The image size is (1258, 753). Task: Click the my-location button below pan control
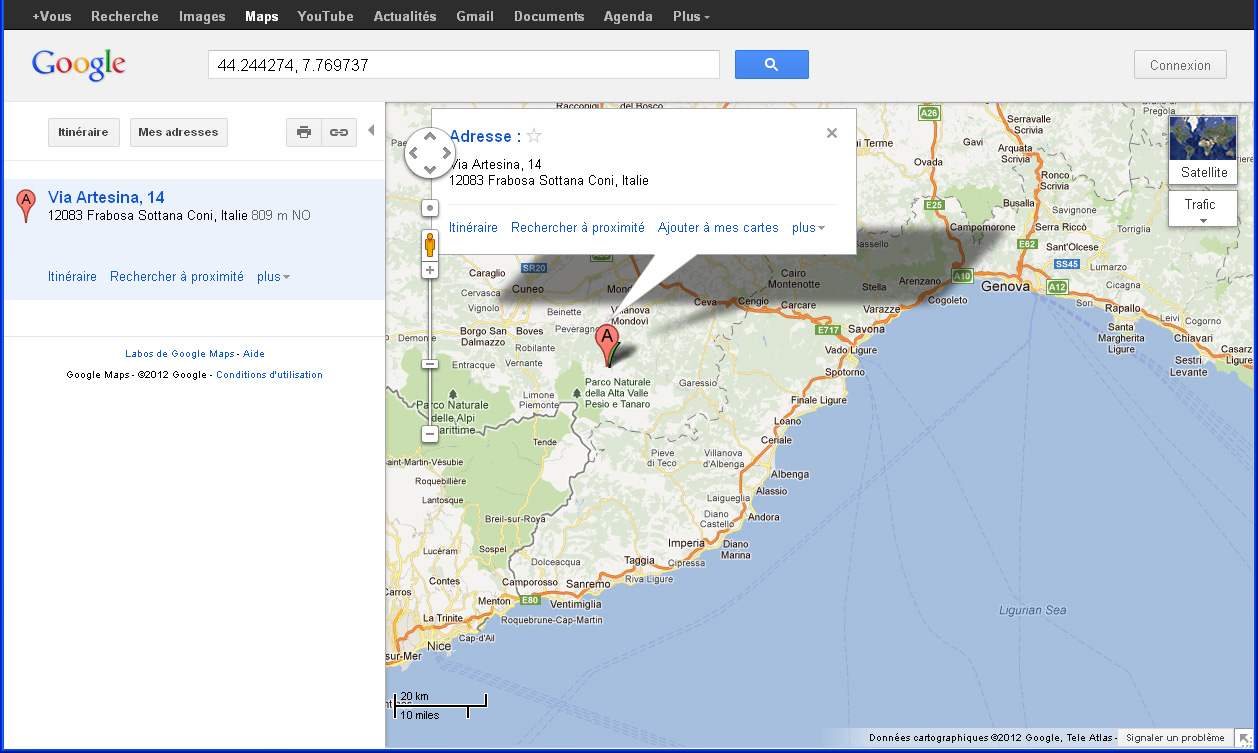pyautogui.click(x=430, y=208)
